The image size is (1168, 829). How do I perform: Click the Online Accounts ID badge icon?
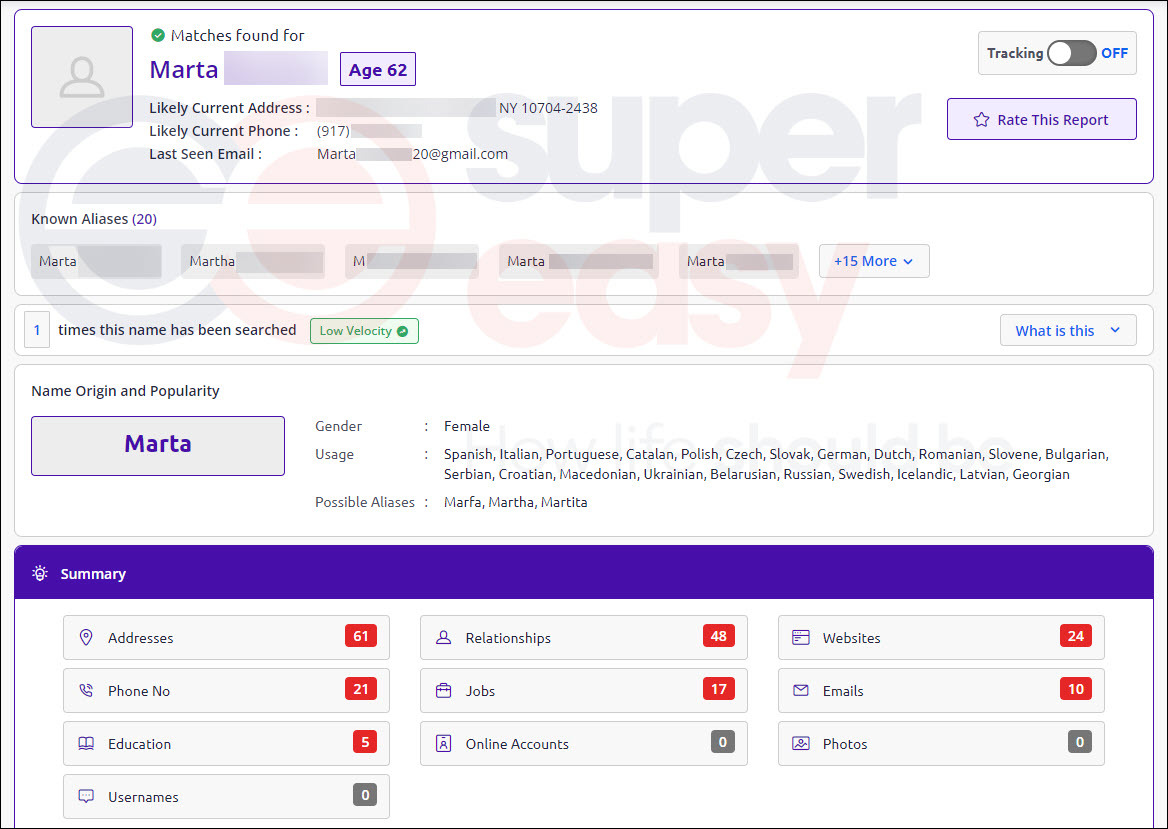[443, 743]
